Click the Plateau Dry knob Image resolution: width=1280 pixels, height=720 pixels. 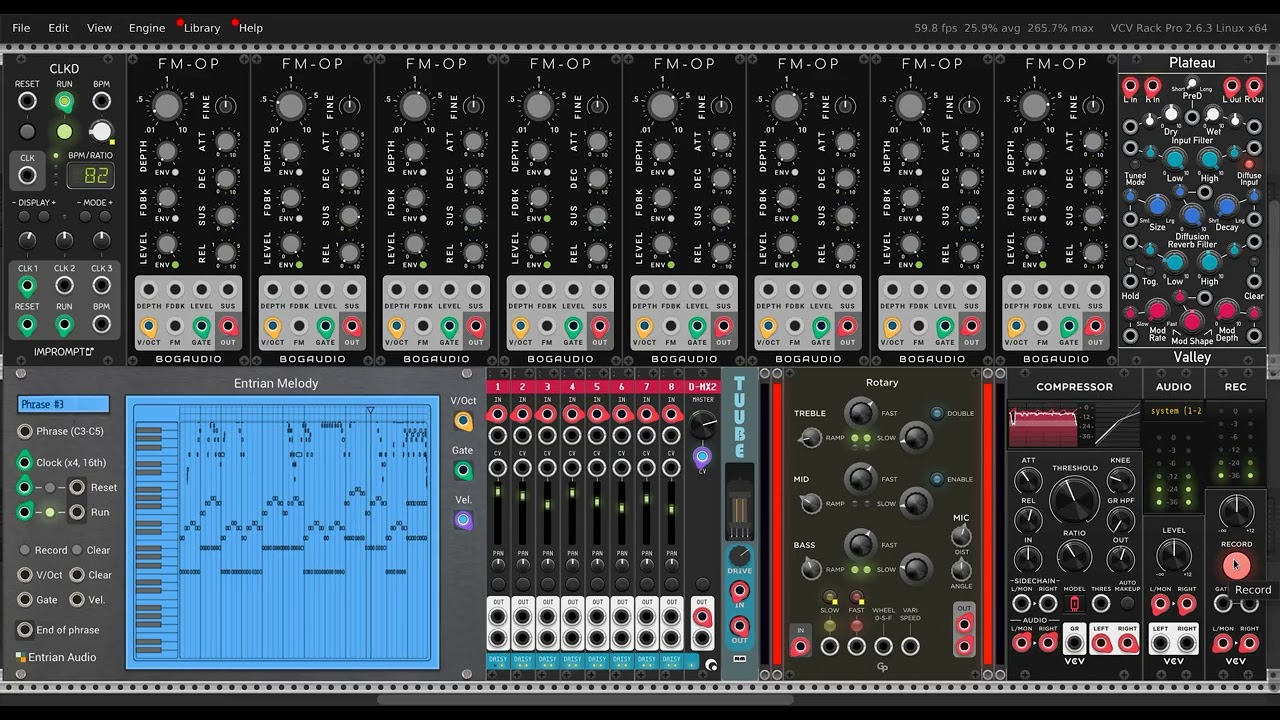1170,115
